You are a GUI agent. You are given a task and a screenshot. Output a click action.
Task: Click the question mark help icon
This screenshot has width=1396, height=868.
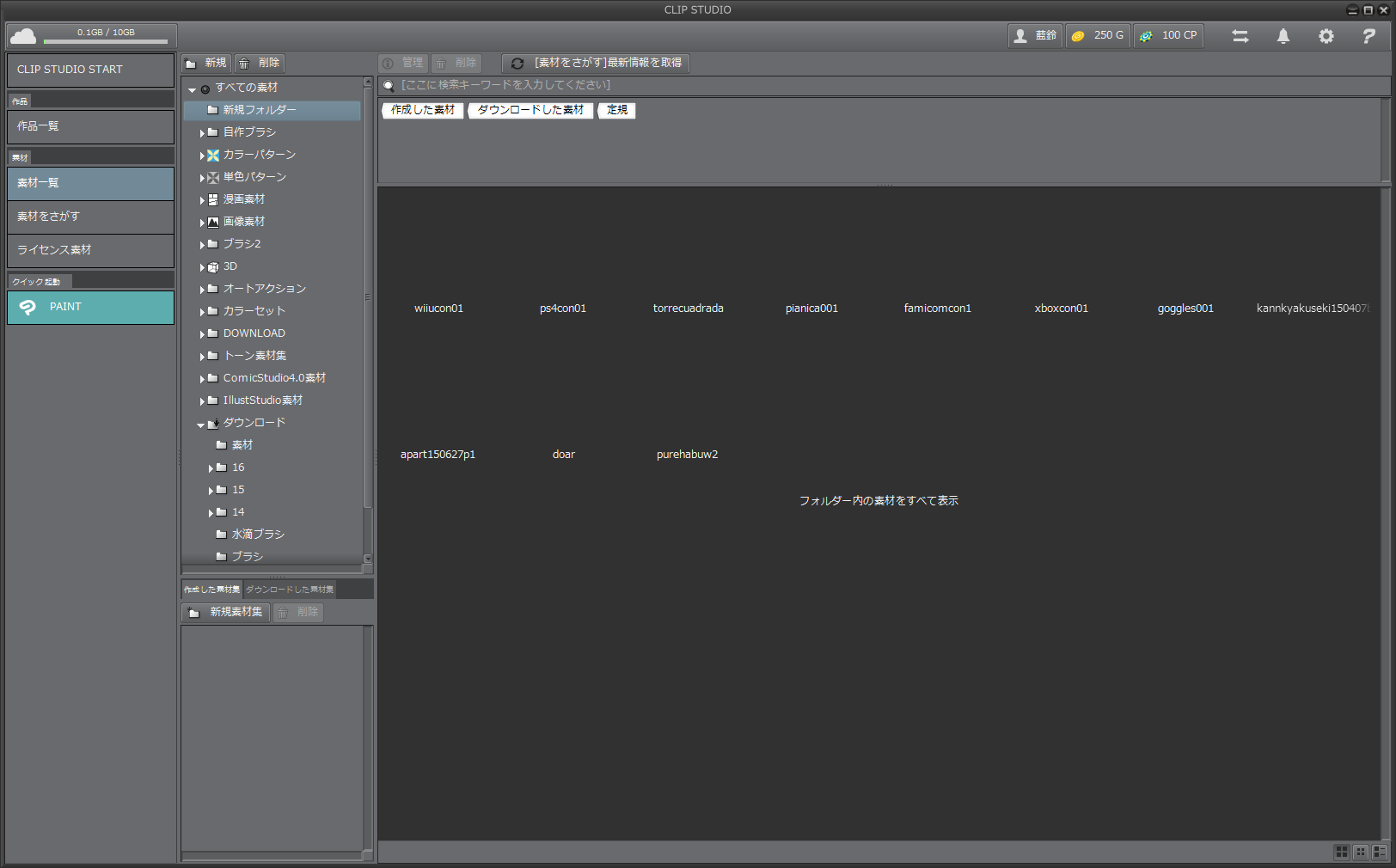pos(1368,36)
